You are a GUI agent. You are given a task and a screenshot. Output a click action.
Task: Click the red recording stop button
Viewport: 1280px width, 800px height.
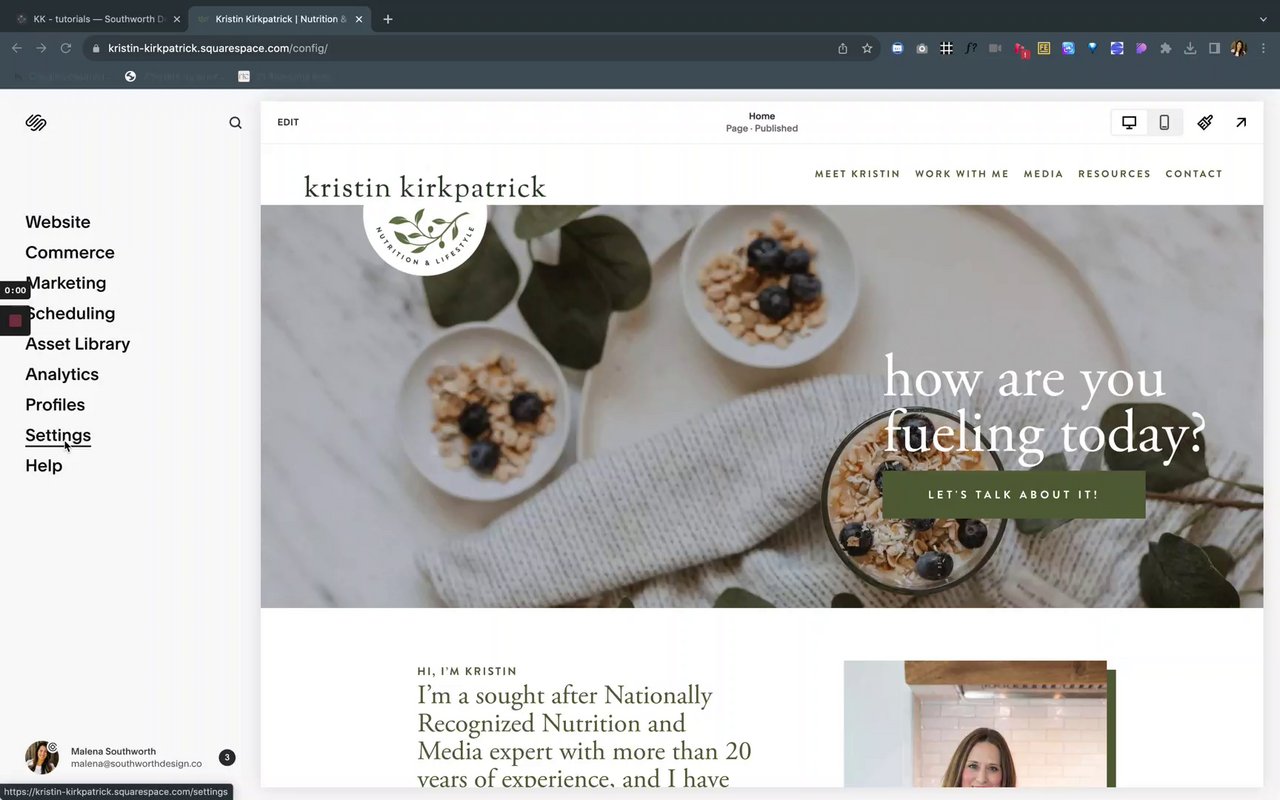pos(15,321)
